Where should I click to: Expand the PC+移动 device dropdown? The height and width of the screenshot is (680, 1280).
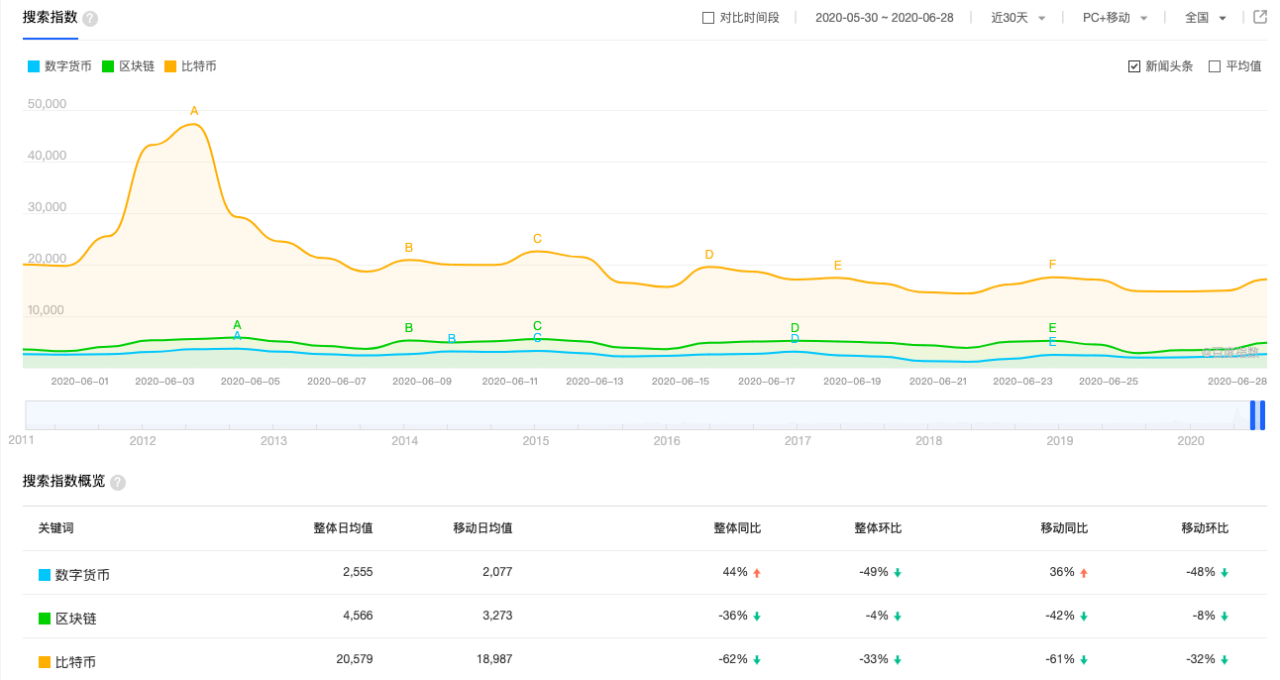click(1115, 18)
